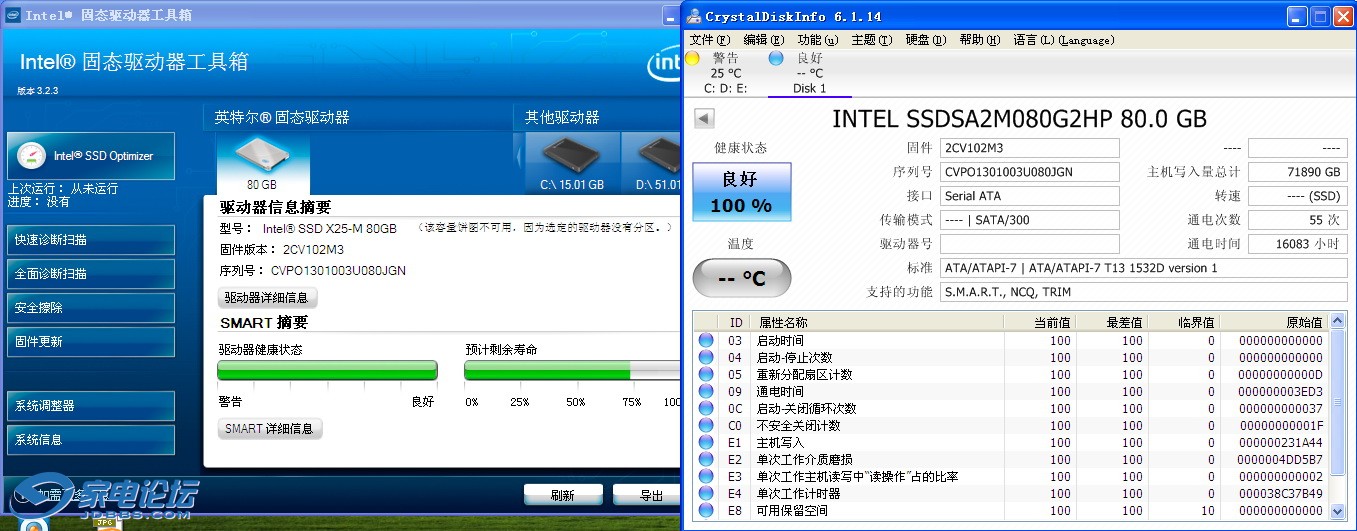Click the SMART list scroll down arrow

point(1338,511)
